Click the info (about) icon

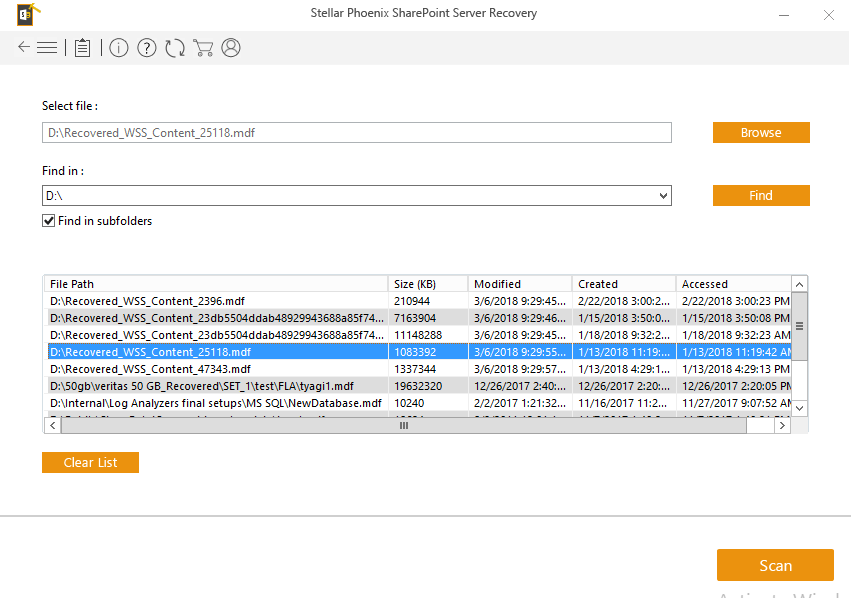tap(119, 48)
